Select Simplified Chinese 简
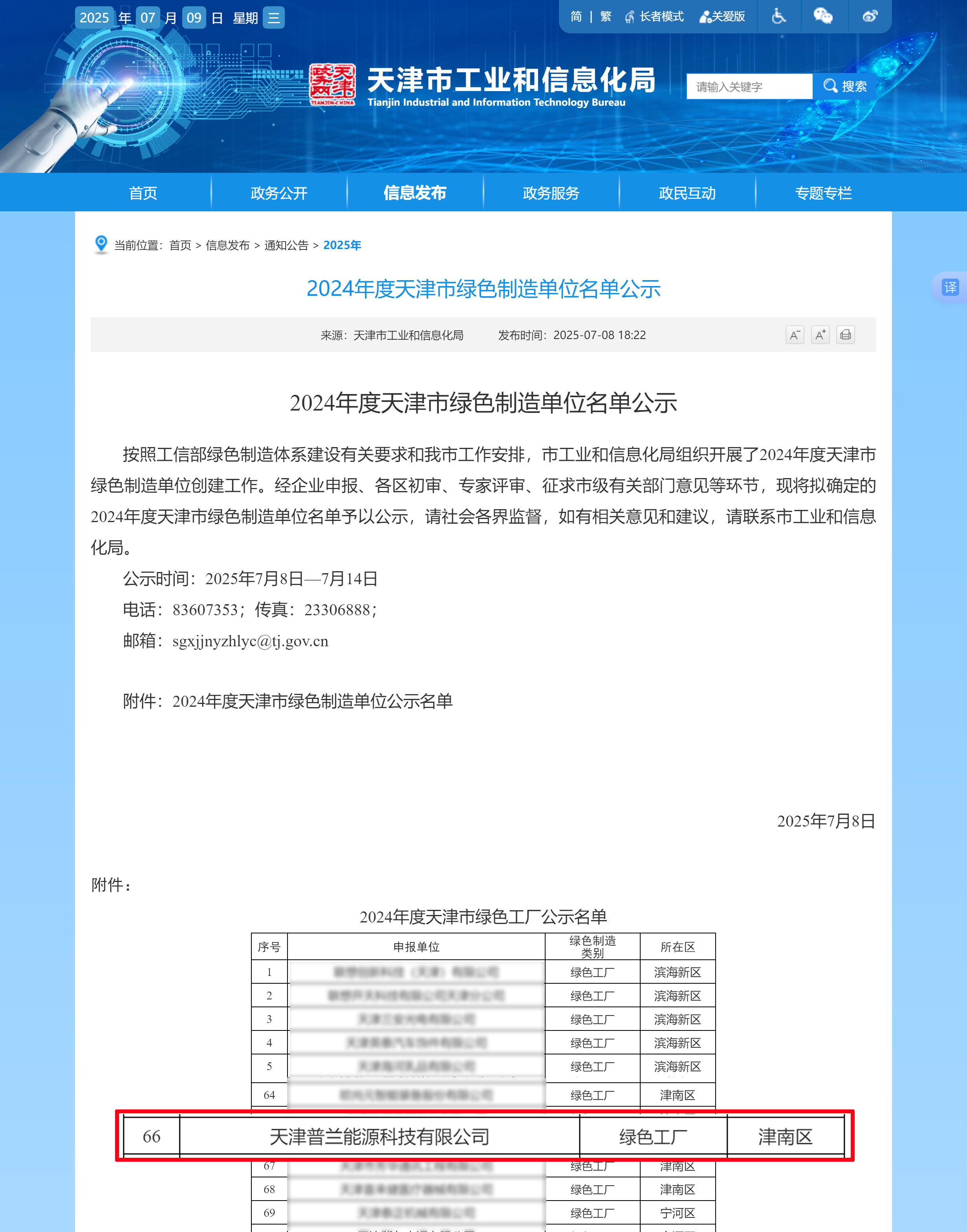The height and width of the screenshot is (1232, 967). (x=576, y=17)
